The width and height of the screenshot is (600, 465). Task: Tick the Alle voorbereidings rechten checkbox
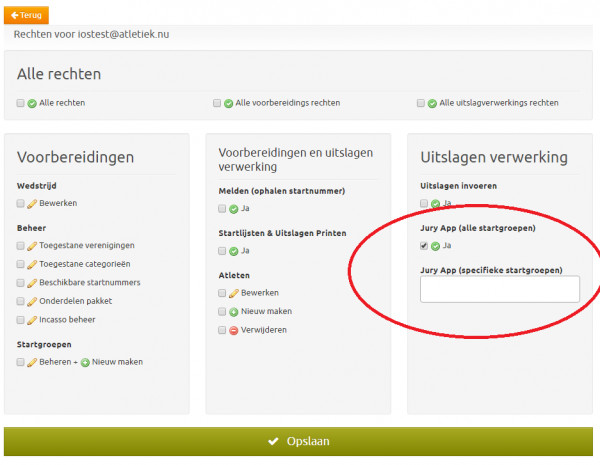pos(216,103)
